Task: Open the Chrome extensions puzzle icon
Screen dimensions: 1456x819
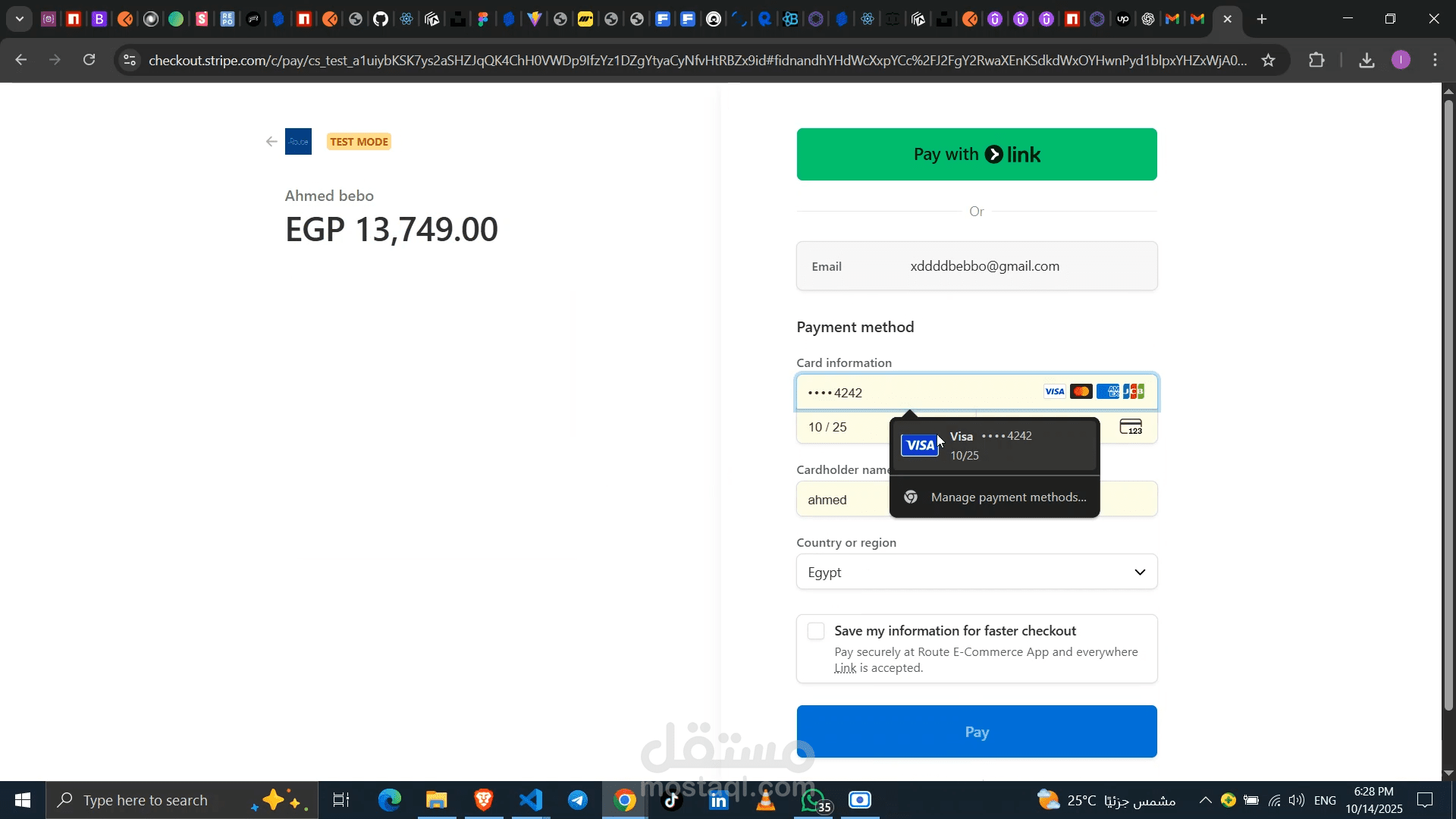Action: [1316, 60]
